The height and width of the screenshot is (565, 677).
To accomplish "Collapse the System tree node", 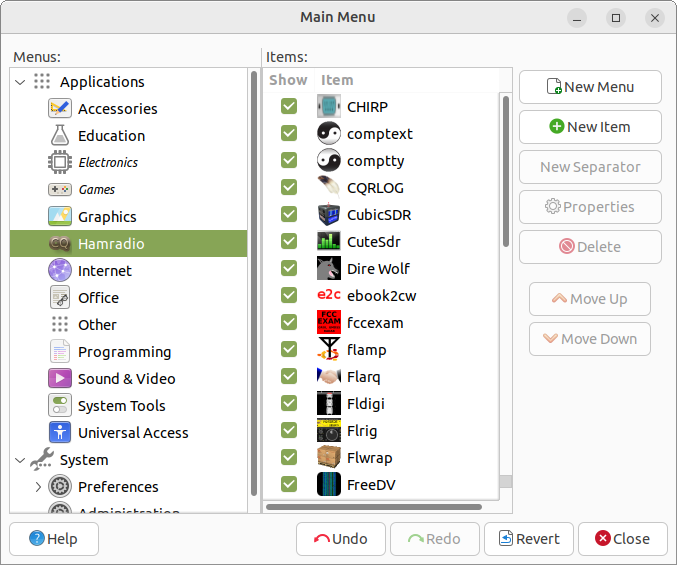I will (20, 460).
